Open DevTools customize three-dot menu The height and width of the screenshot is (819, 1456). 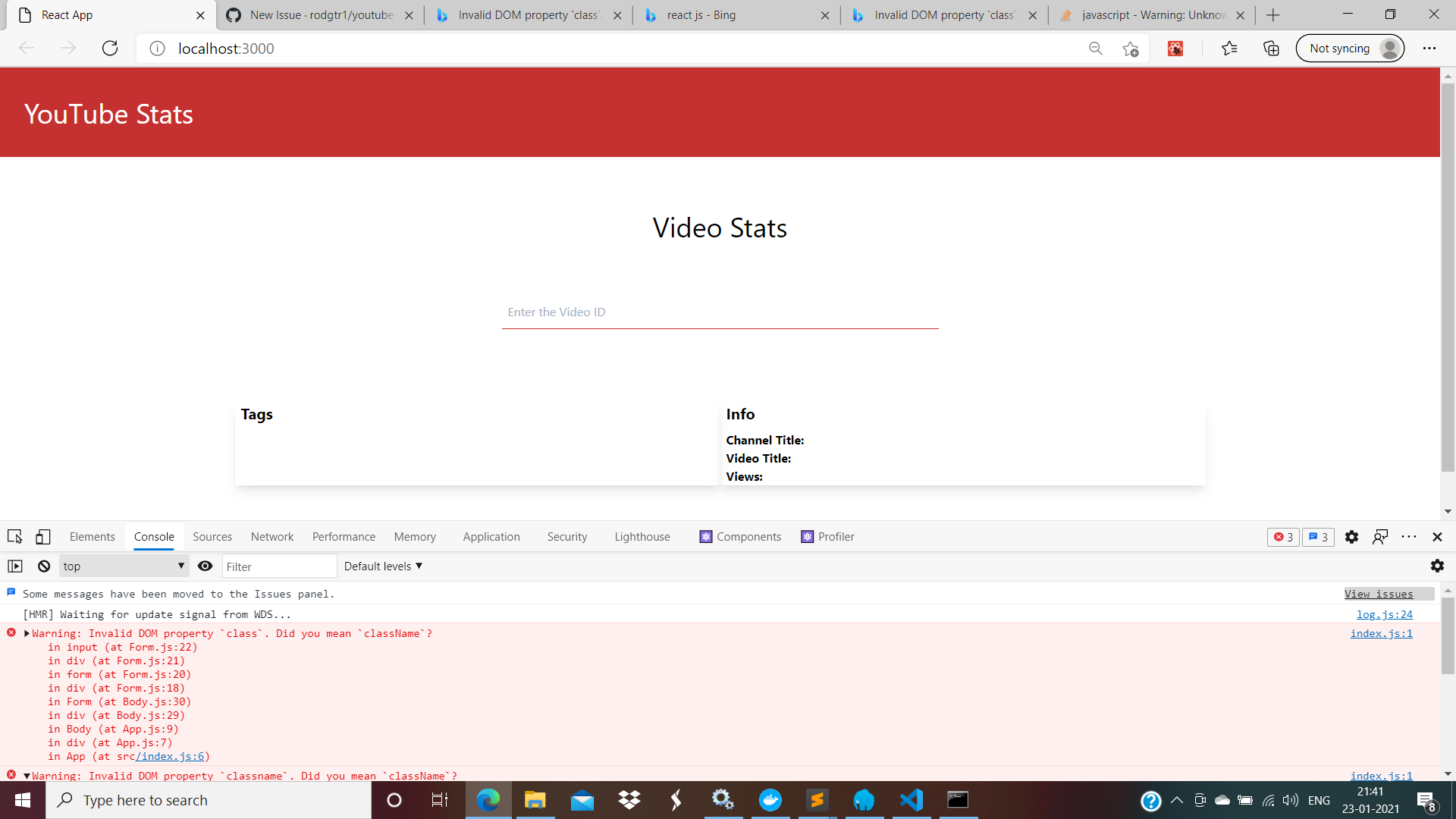coord(1409,536)
